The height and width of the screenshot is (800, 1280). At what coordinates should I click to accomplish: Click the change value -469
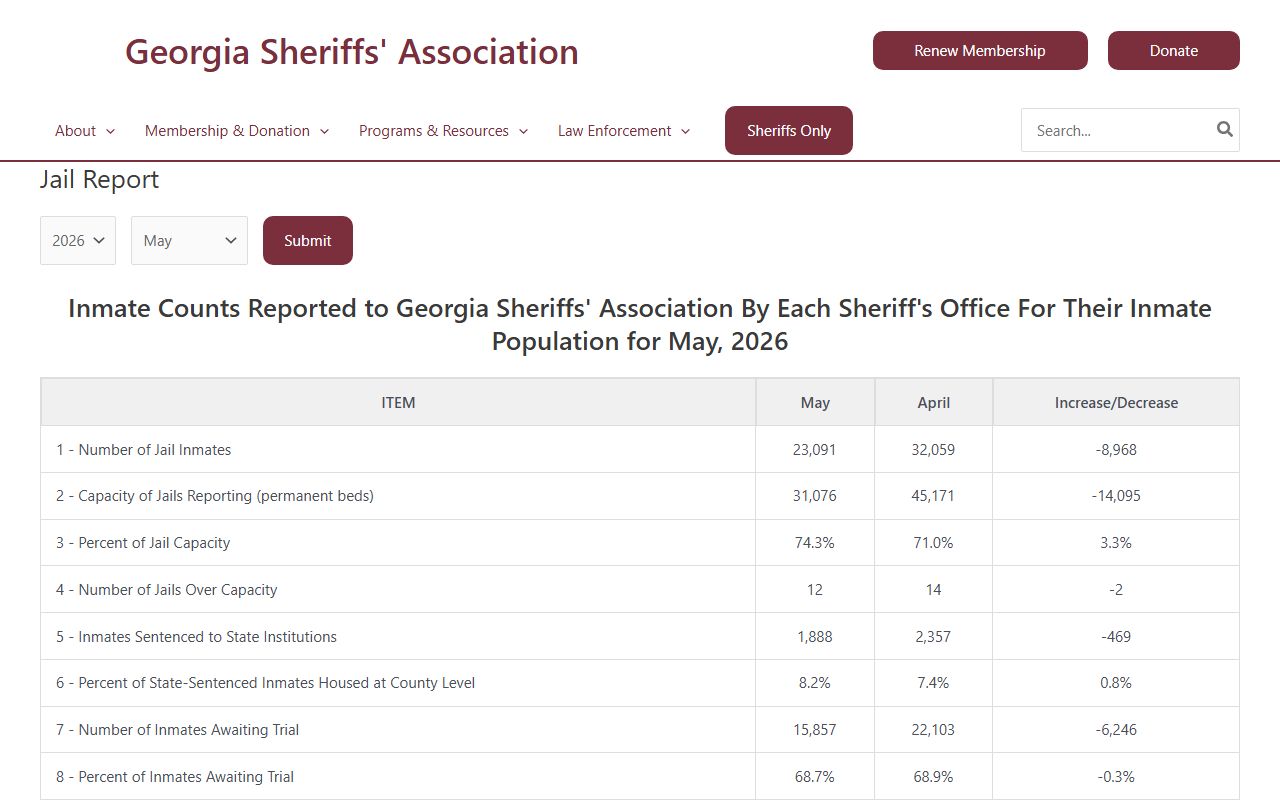click(x=1116, y=637)
